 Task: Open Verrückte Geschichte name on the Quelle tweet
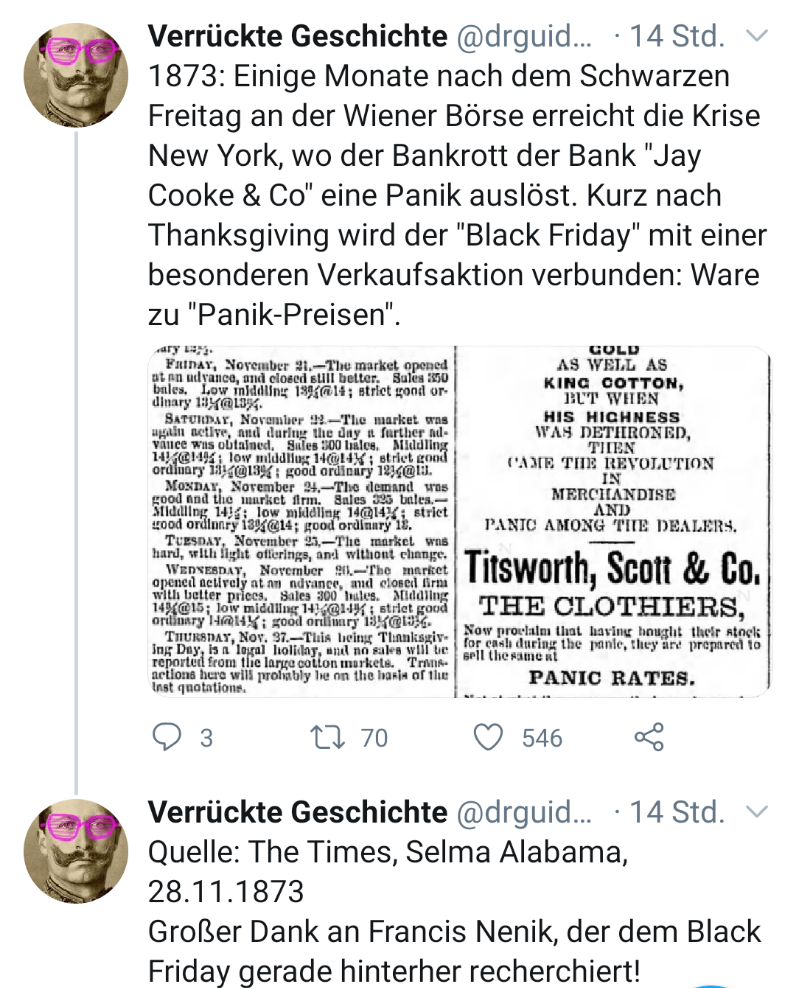pyautogui.click(x=297, y=810)
